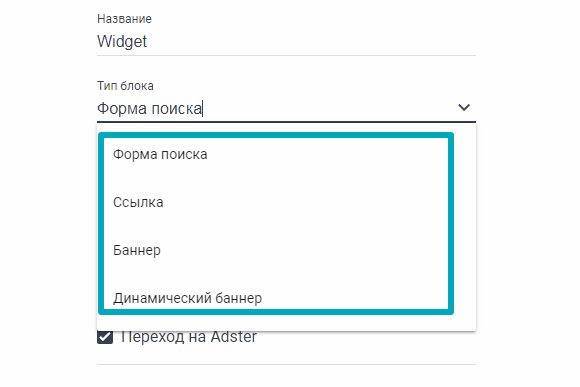Focus the Название field containing Widget
580x387 pixels.
286,41
